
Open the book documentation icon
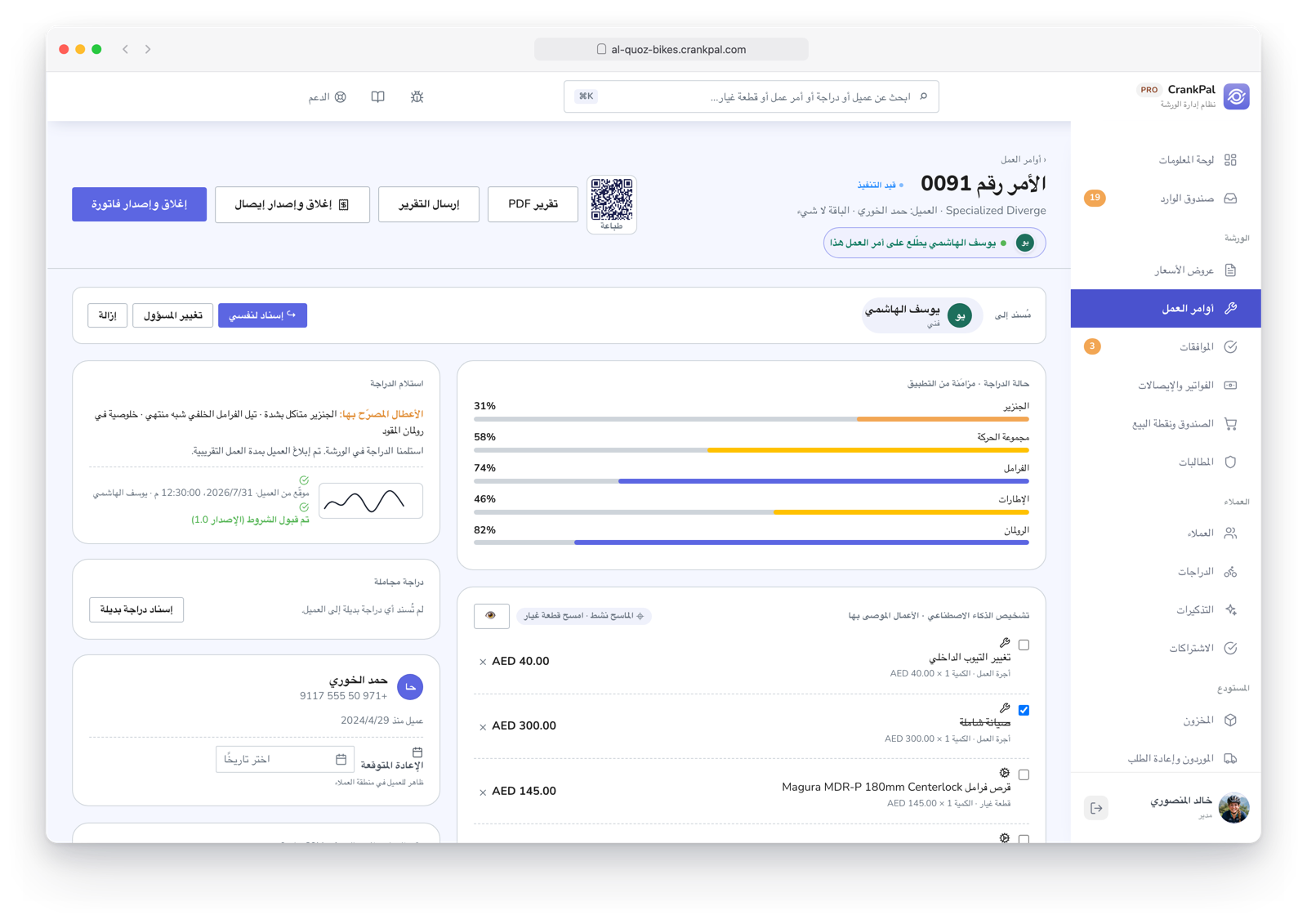pyautogui.click(x=377, y=96)
